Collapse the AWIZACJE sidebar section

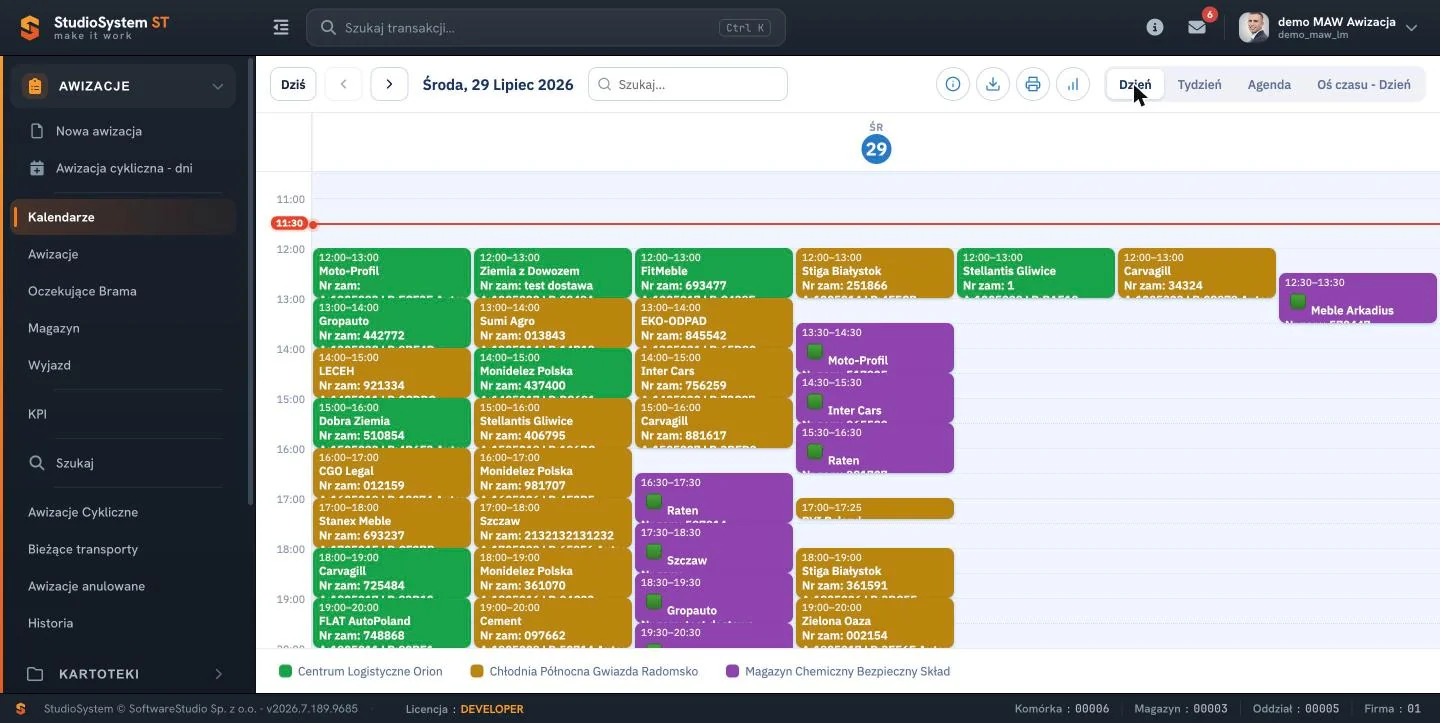click(123, 86)
